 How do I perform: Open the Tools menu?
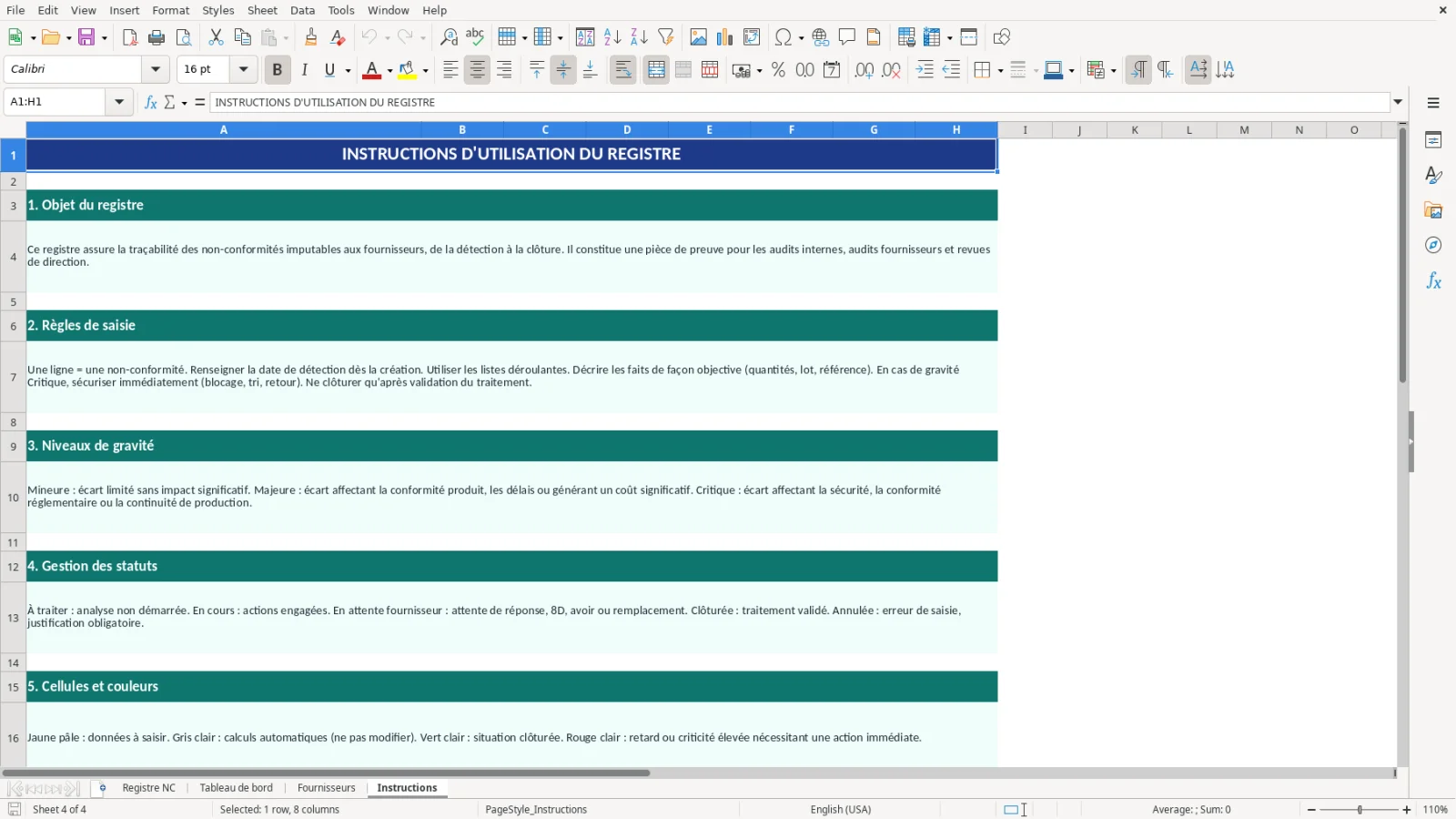341,10
